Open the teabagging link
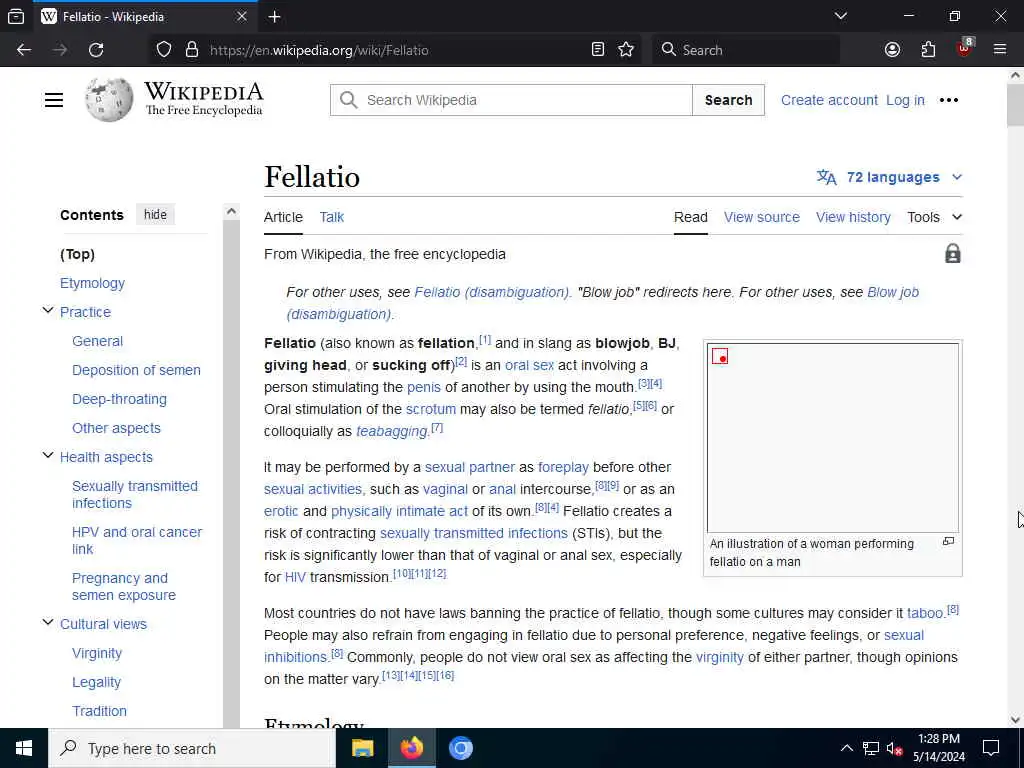 392,431
